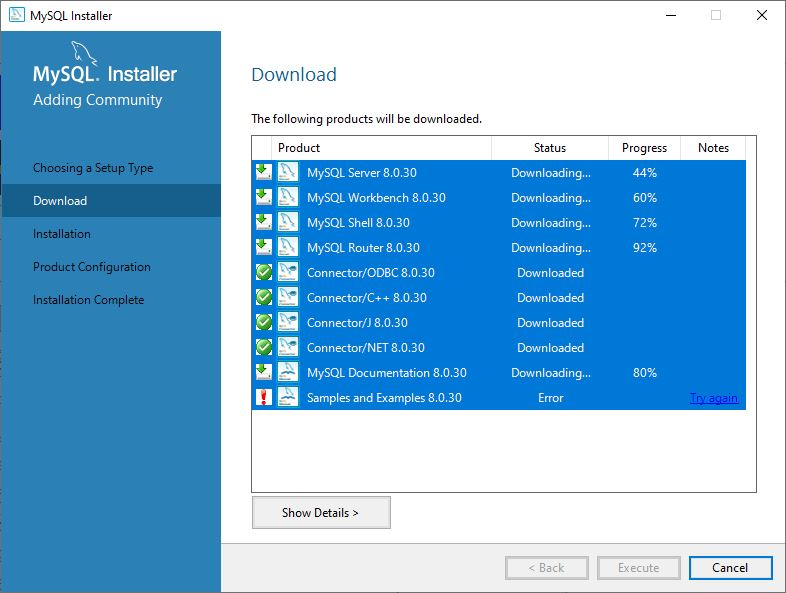Click the MySQL Documentation 8.0.30 product icon
This screenshot has height=593, width=786.
point(288,372)
